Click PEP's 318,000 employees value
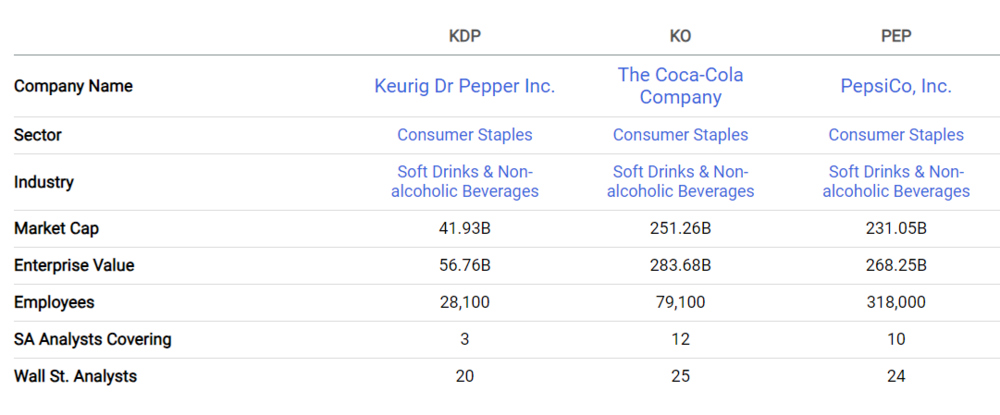 [896, 302]
